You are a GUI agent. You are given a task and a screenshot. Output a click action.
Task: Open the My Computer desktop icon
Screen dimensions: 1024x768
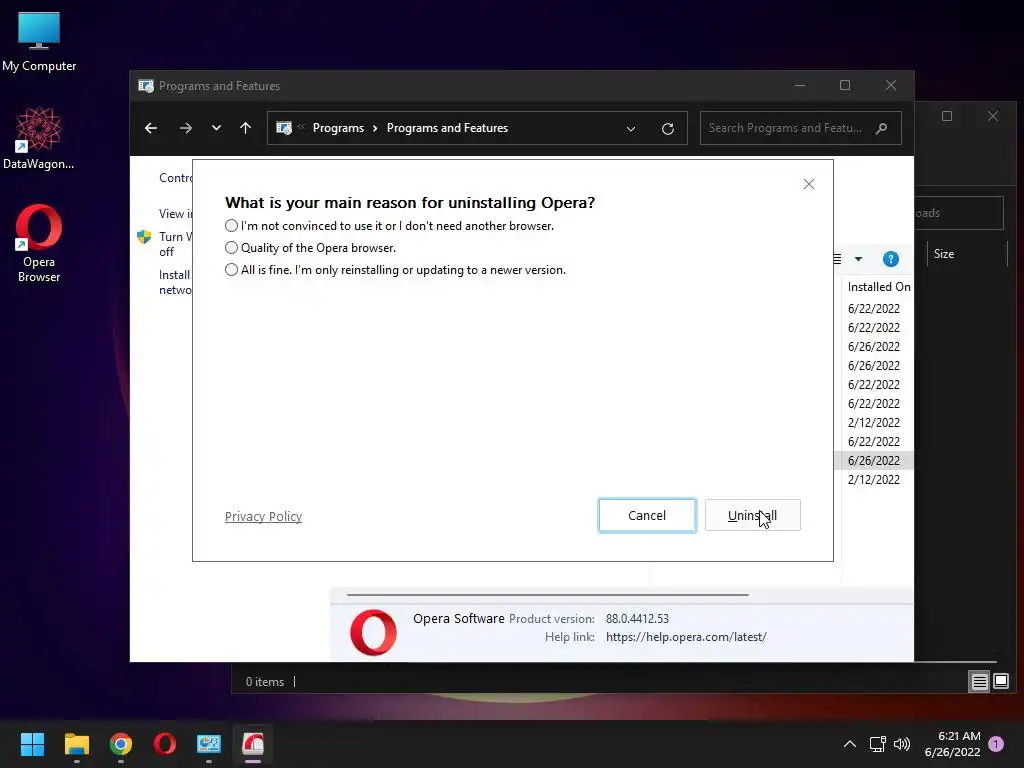coord(39,41)
